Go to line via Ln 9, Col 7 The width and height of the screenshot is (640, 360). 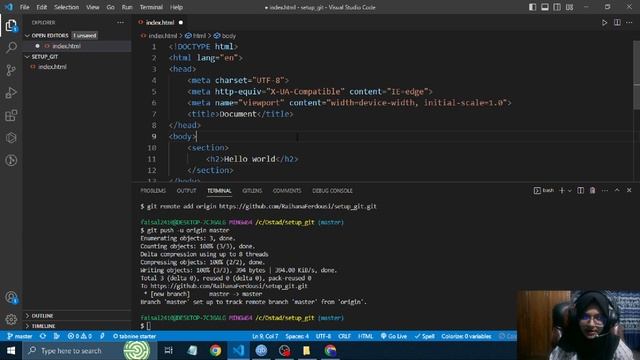265,336
